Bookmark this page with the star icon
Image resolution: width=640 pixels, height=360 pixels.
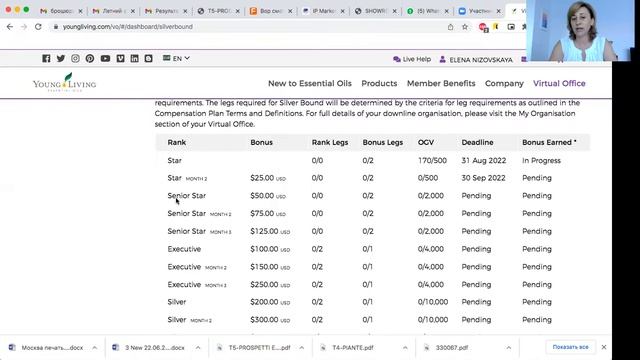[x=464, y=27]
